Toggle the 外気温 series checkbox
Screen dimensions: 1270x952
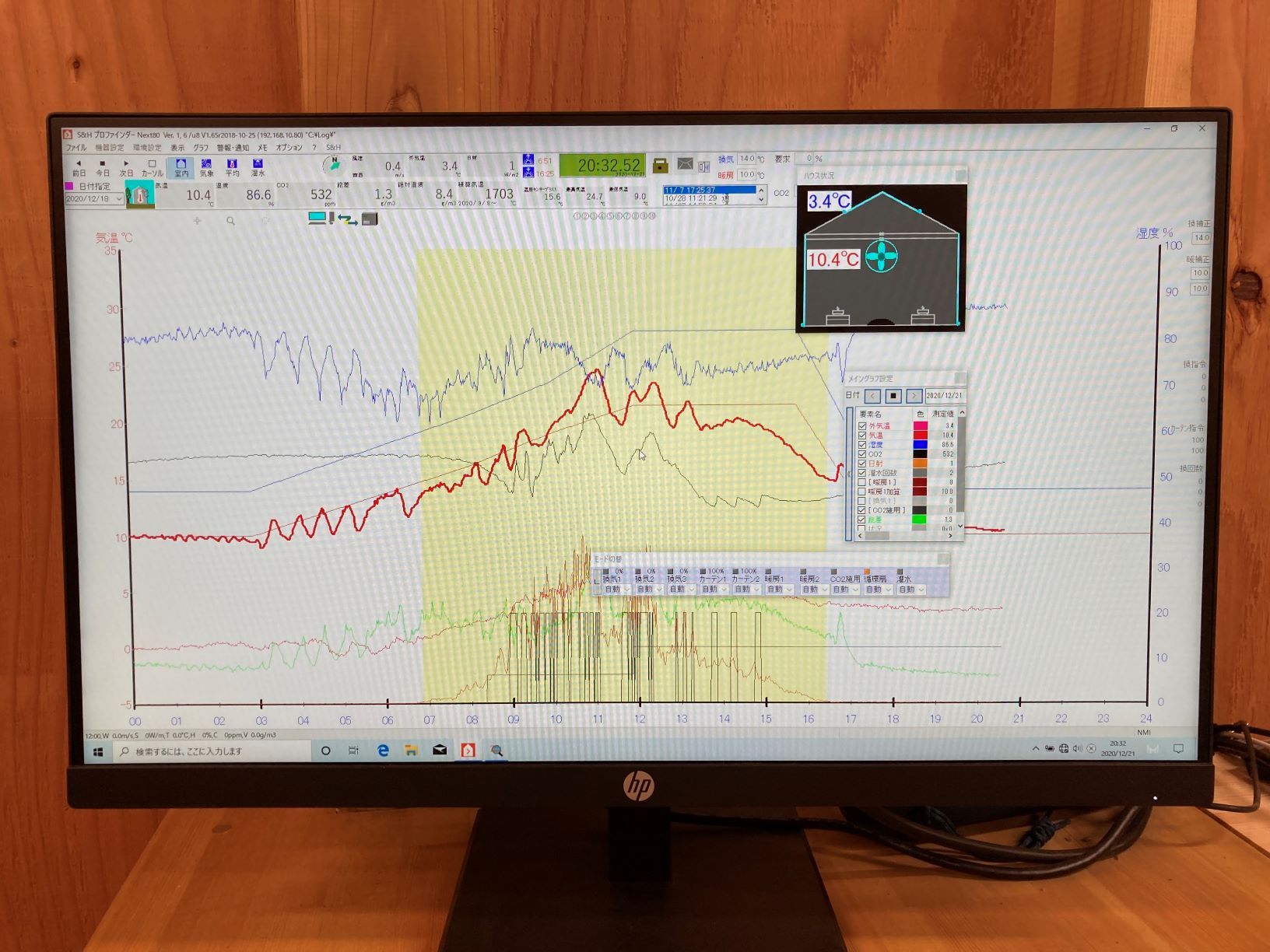[x=862, y=426]
